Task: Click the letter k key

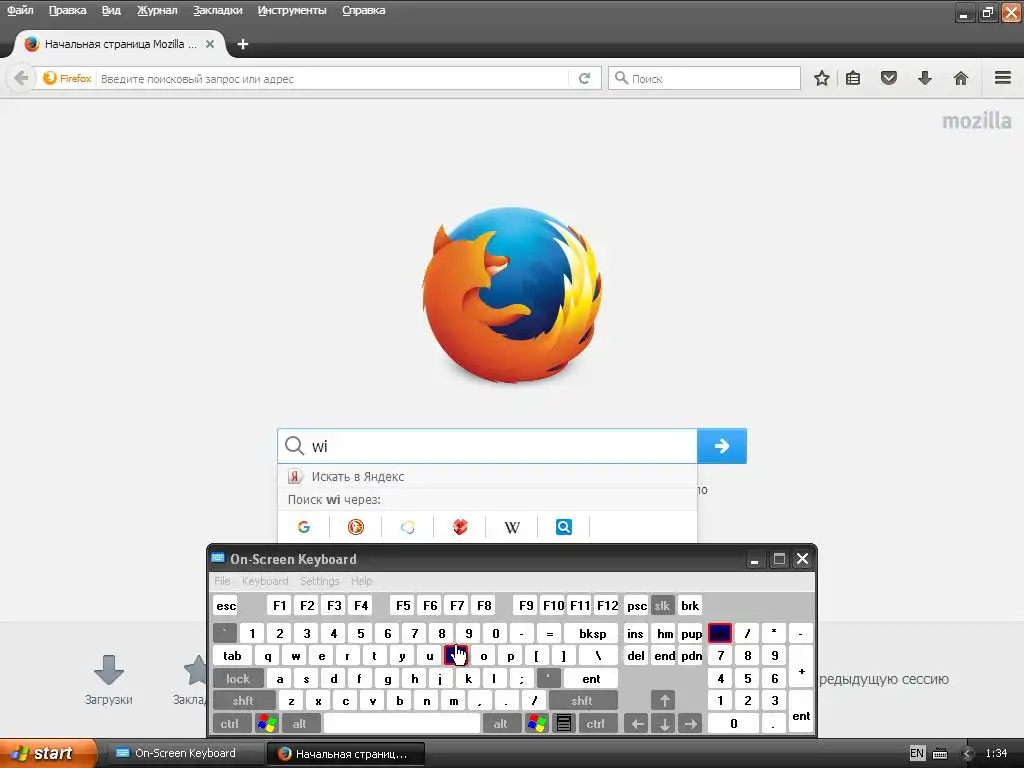Action: pos(468,679)
